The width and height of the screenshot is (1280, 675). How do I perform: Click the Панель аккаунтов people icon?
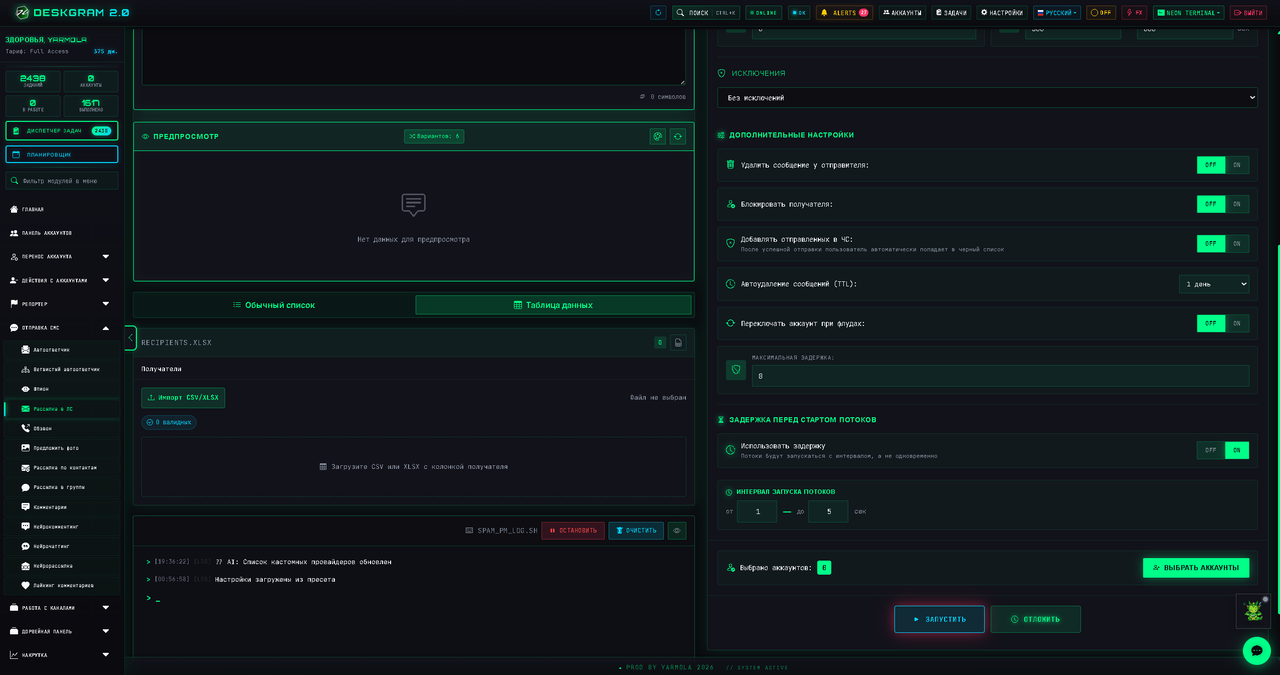[14, 233]
